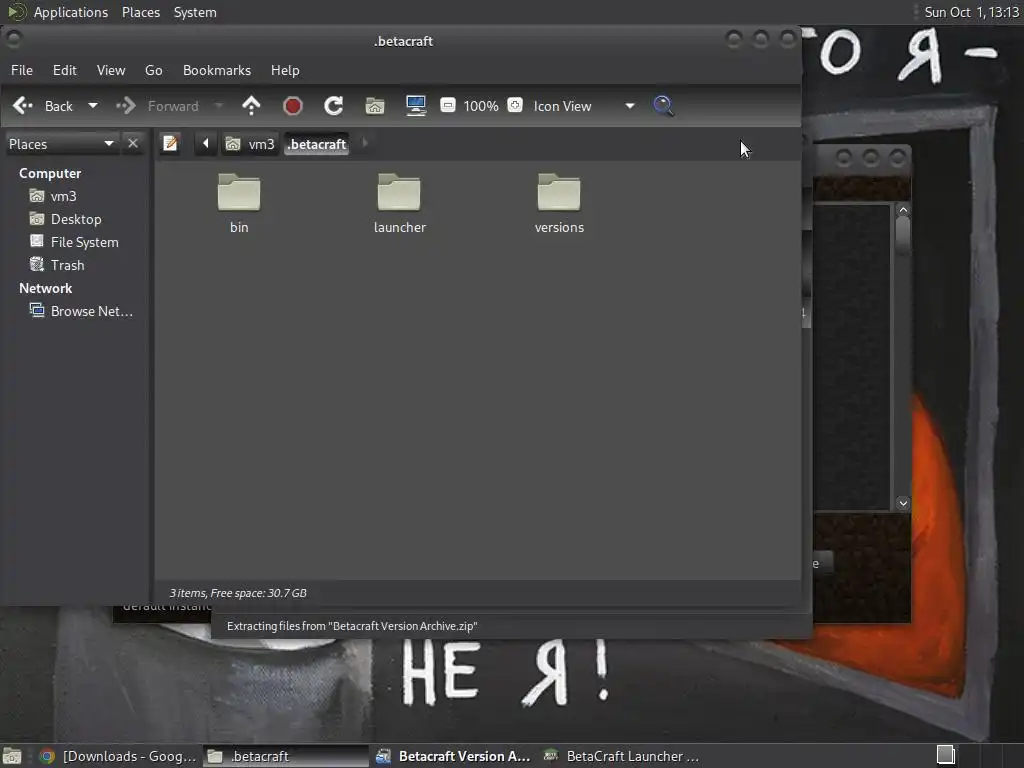The image size is (1024, 768).
Task: Switch to the BetaCraft Launcher taskbar window
Action: pos(622,756)
